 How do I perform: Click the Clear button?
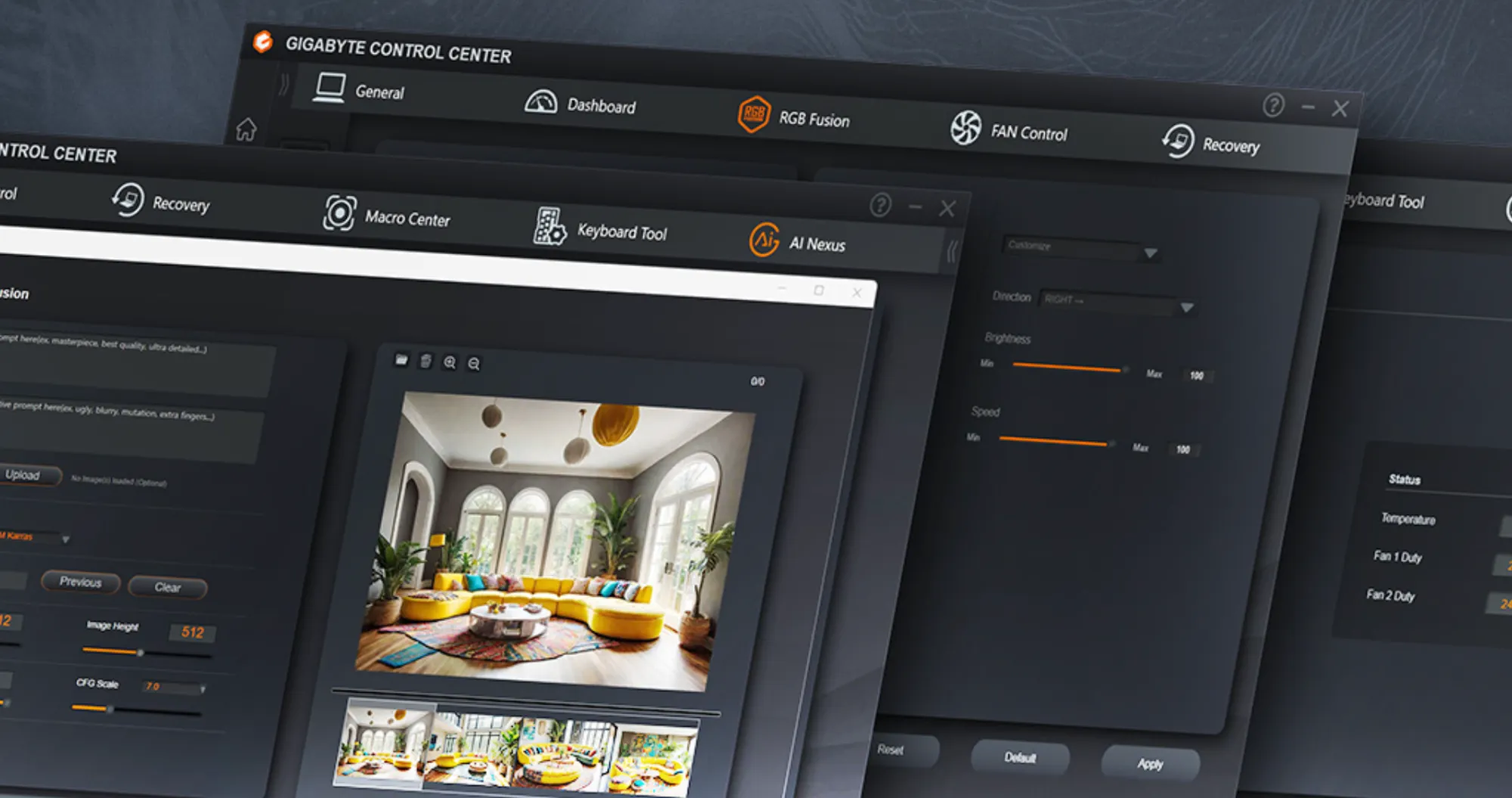[168, 587]
